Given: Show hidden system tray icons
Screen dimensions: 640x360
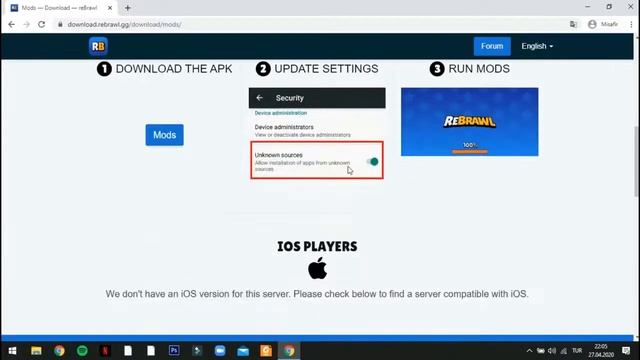Looking at the screenshot, I should [x=529, y=351].
